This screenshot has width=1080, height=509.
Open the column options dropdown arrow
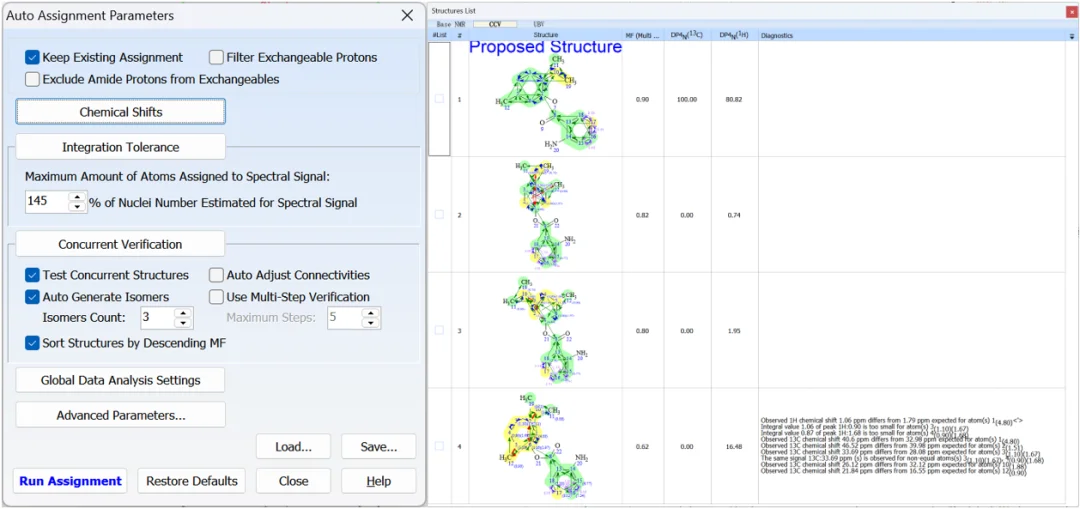click(1072, 35)
